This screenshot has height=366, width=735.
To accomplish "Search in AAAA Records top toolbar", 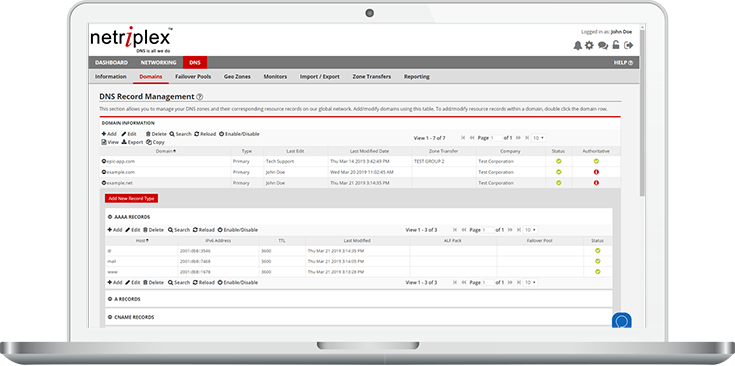I will click(179, 230).
